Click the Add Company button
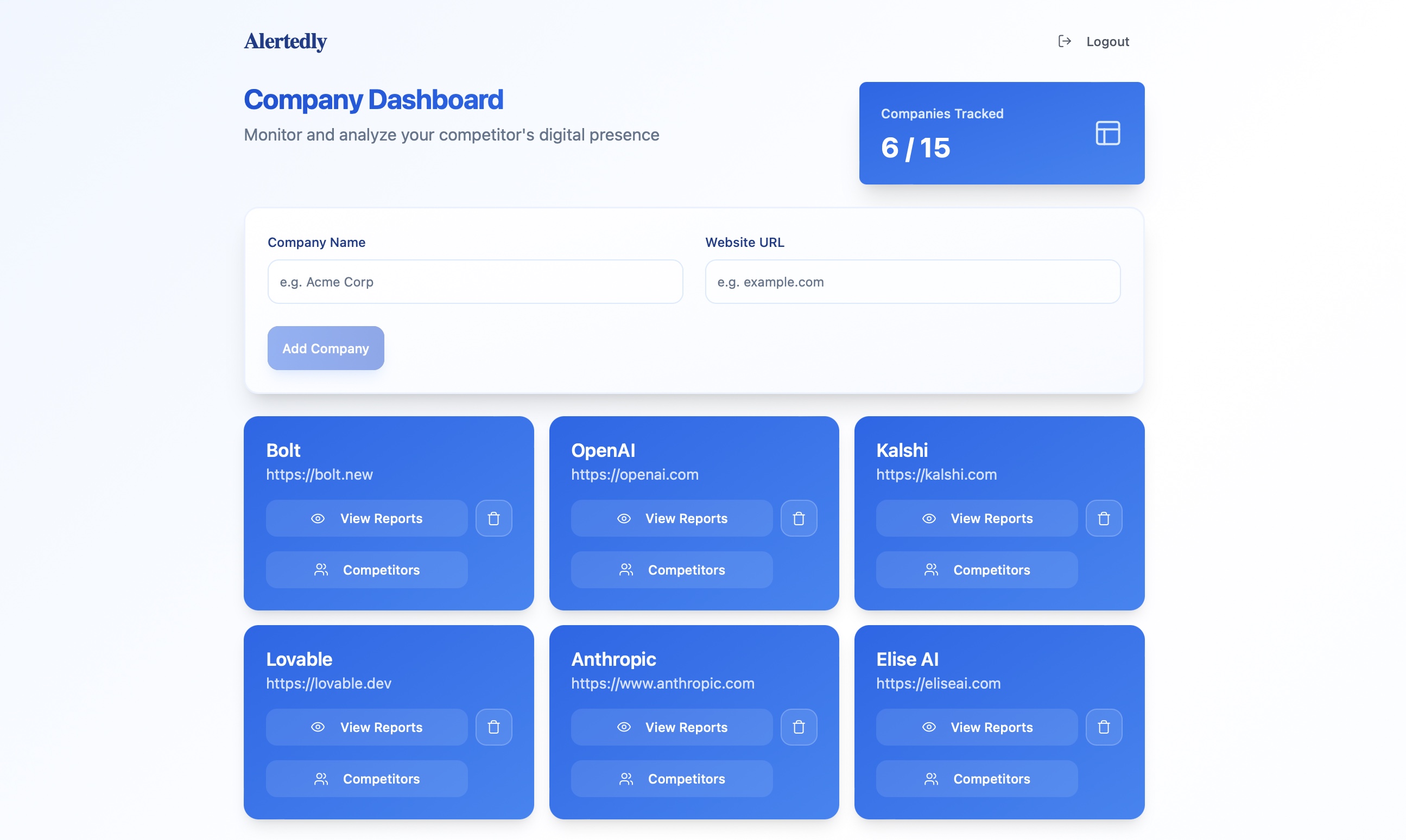The width and height of the screenshot is (1406, 840). tap(325, 347)
